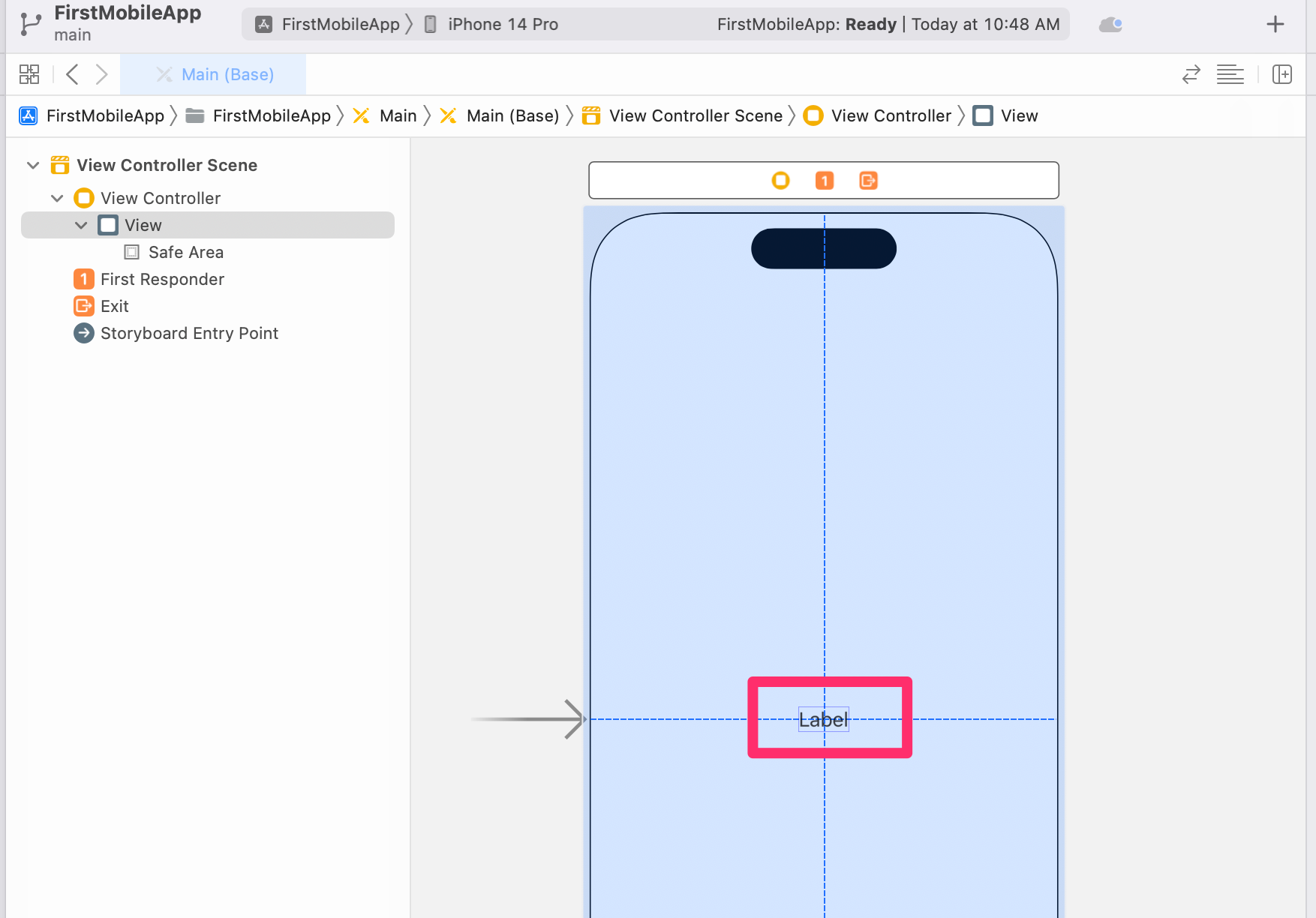Select the Label on the canvas
The width and height of the screenshot is (1316, 918).
point(823,720)
